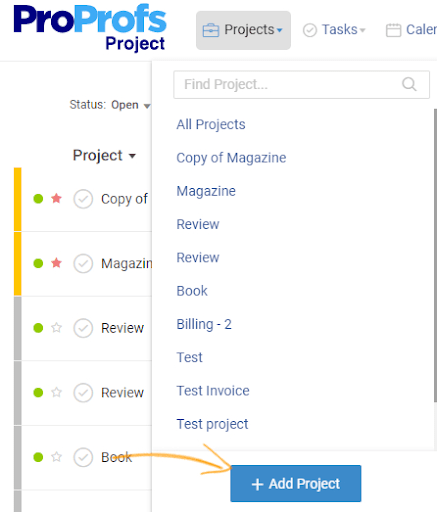Choose the second Review entry in dropdown
The height and width of the screenshot is (512, 437).
[198, 258]
